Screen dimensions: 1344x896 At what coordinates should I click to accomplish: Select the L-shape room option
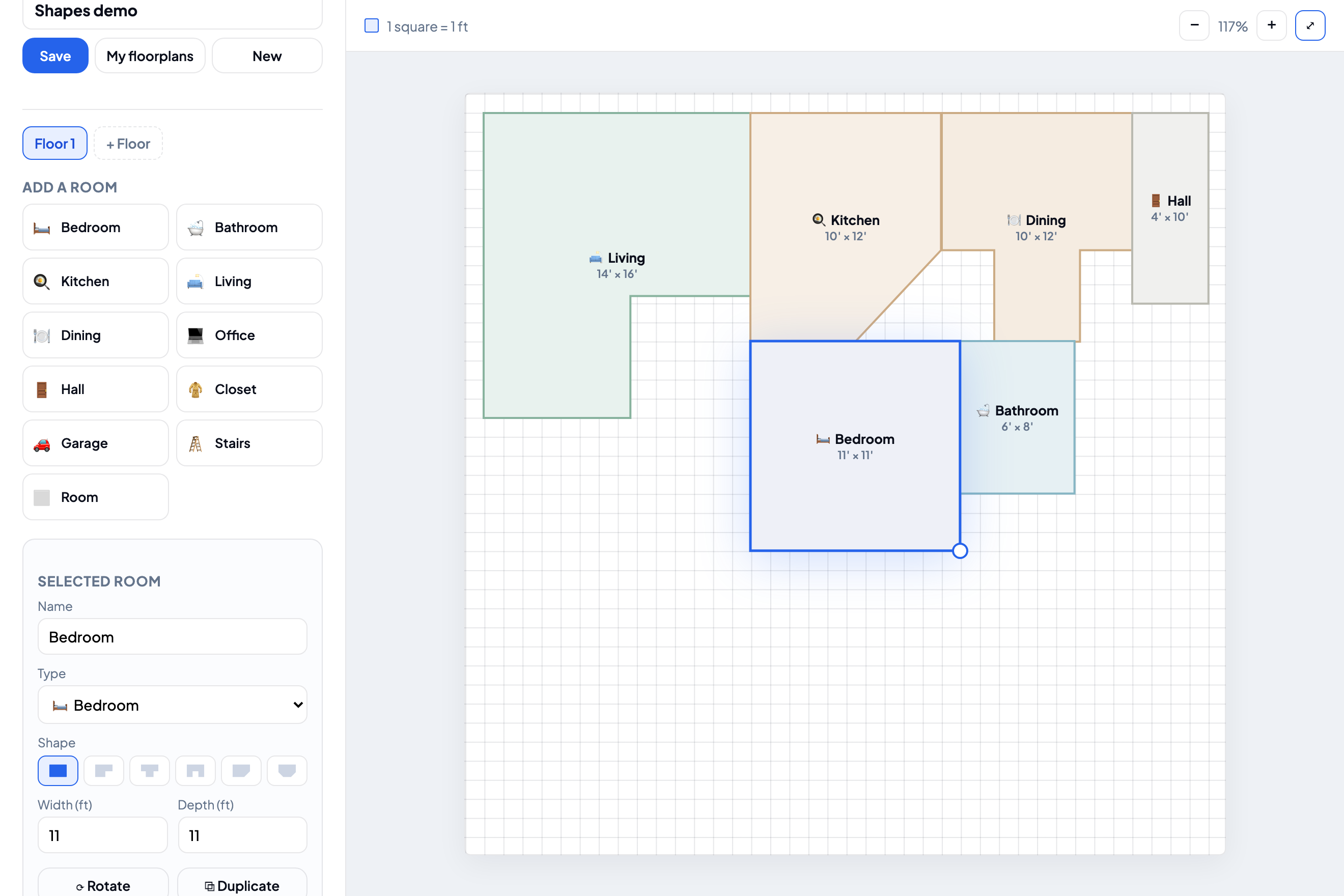click(x=103, y=770)
